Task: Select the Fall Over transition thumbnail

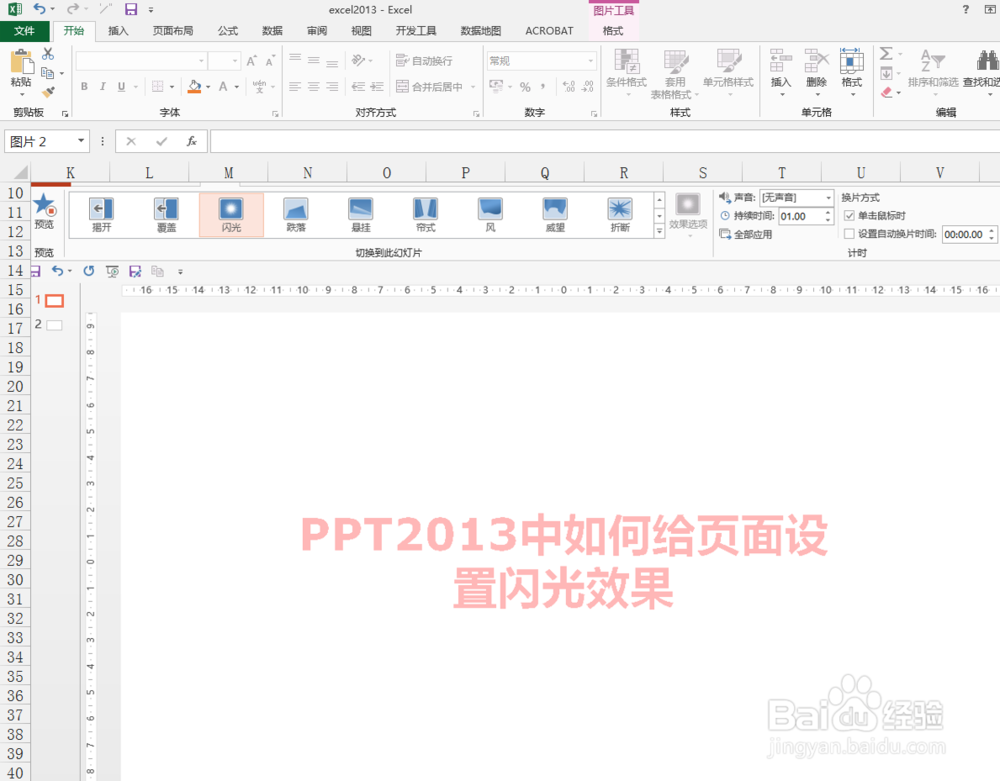Action: [x=295, y=215]
